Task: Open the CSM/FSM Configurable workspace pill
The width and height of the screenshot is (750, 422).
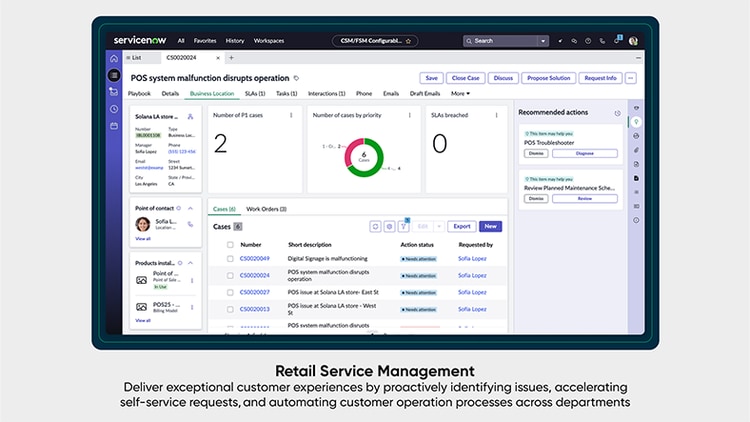Action: coord(375,41)
